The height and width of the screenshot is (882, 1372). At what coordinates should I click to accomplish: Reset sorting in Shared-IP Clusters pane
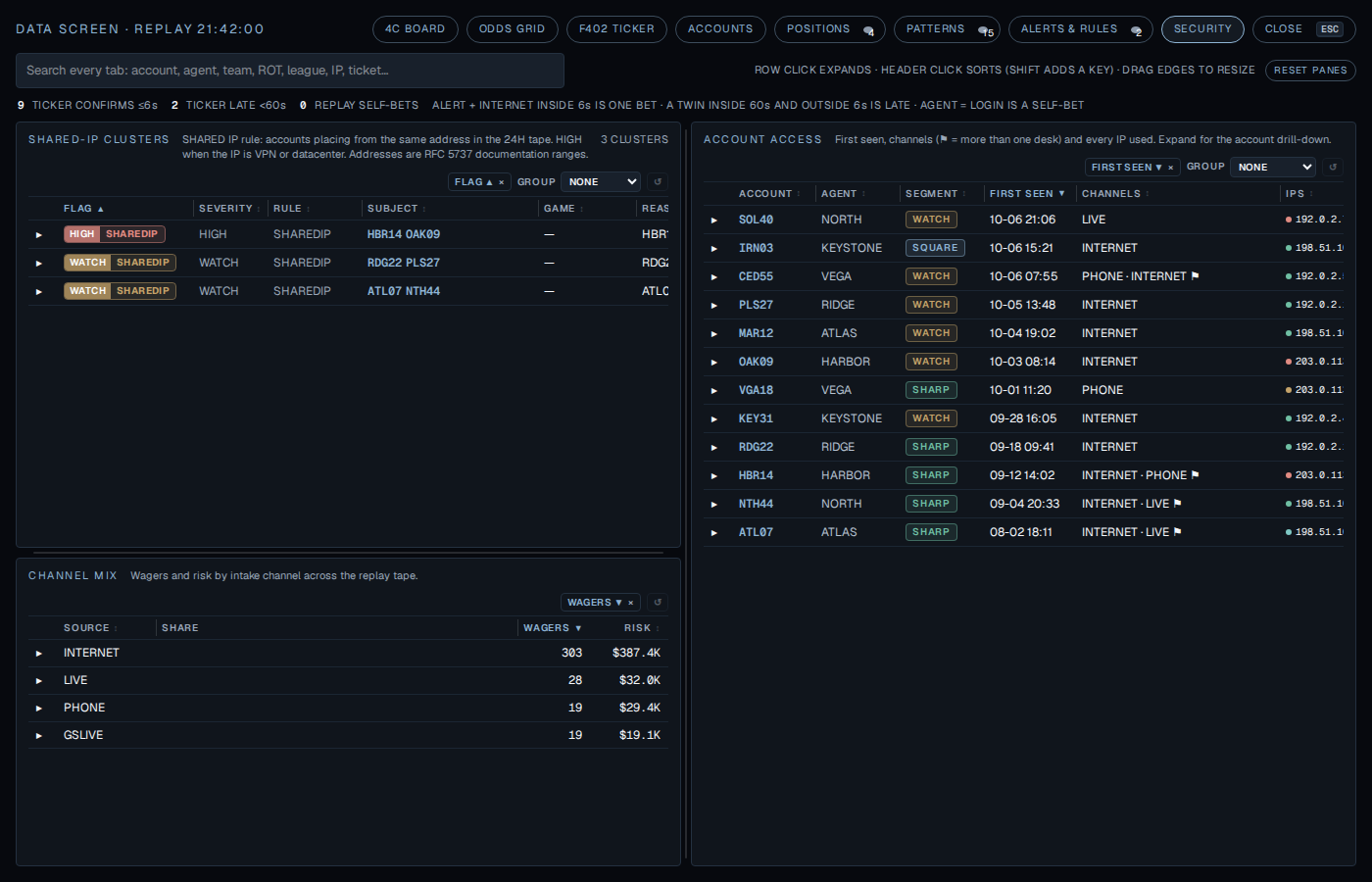tap(658, 182)
